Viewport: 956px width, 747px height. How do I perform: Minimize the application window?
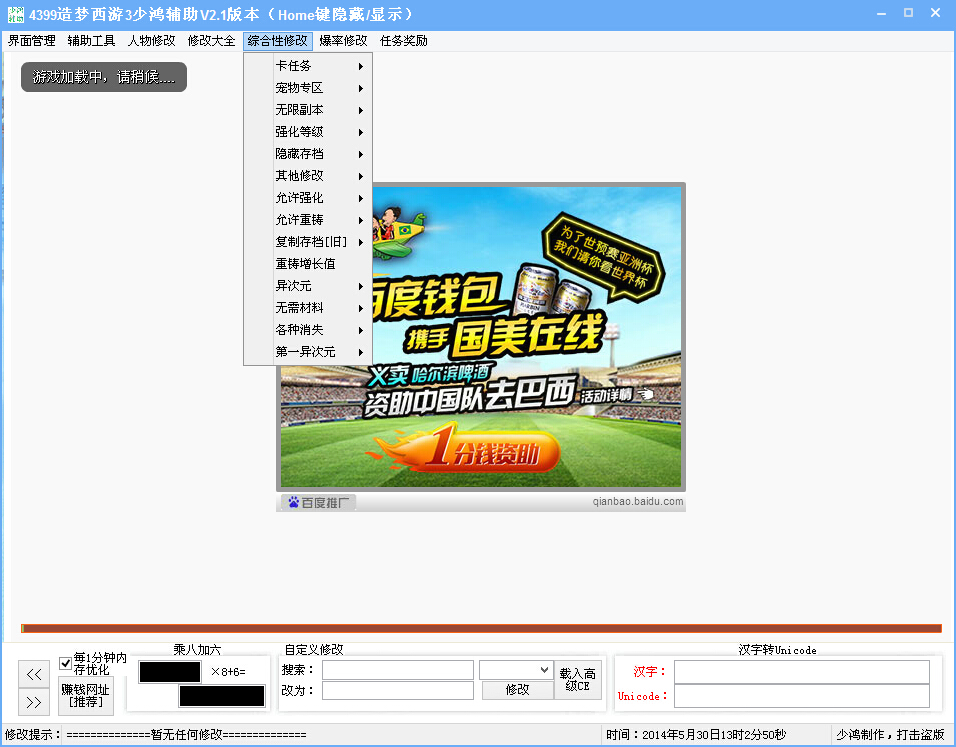click(882, 13)
